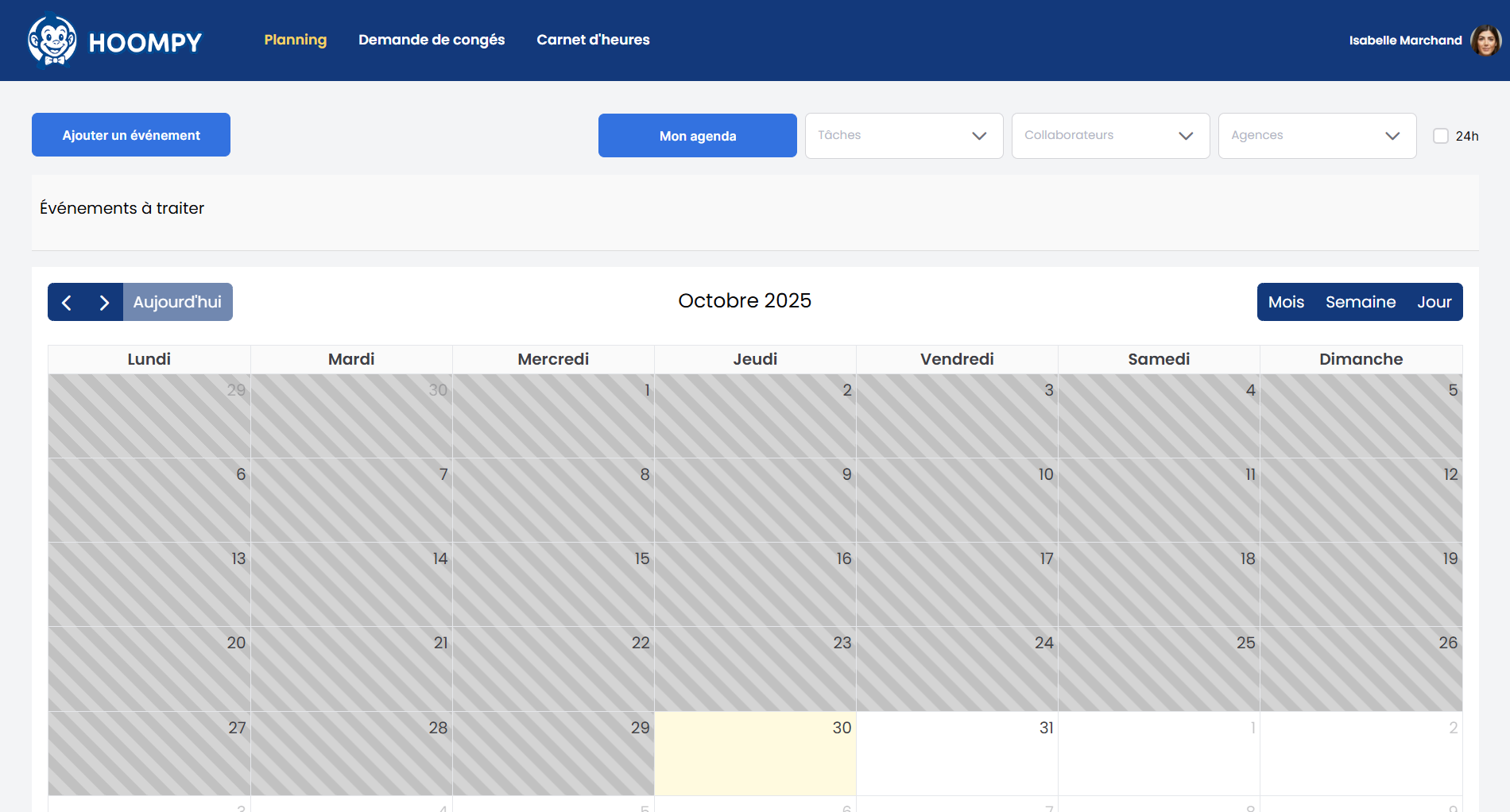
Task: Click Ajouter un événement button
Action: pyautogui.click(x=131, y=135)
